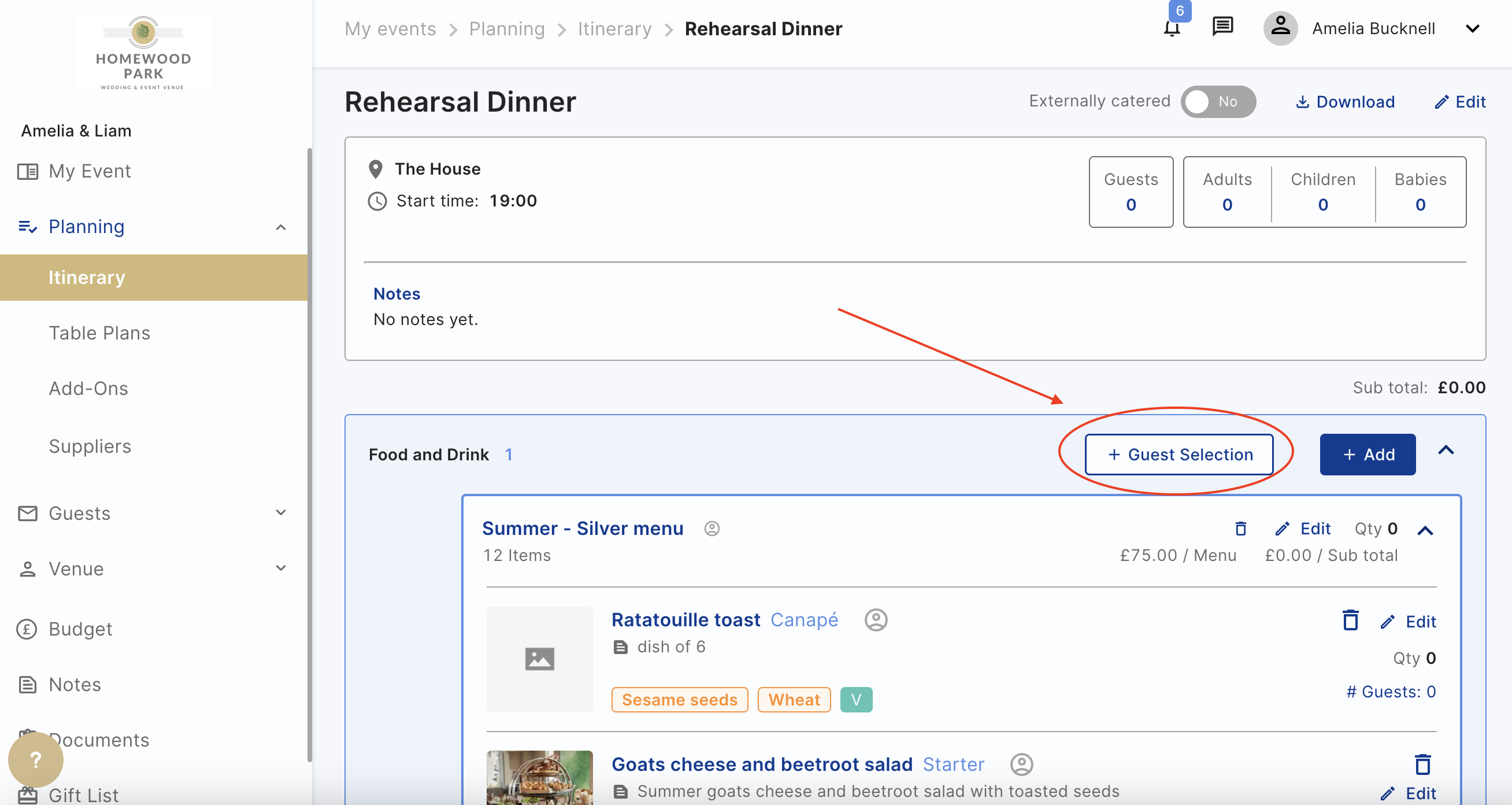This screenshot has width=1512, height=805.
Task: Expand the Venue sidebar section
Action: (281, 568)
